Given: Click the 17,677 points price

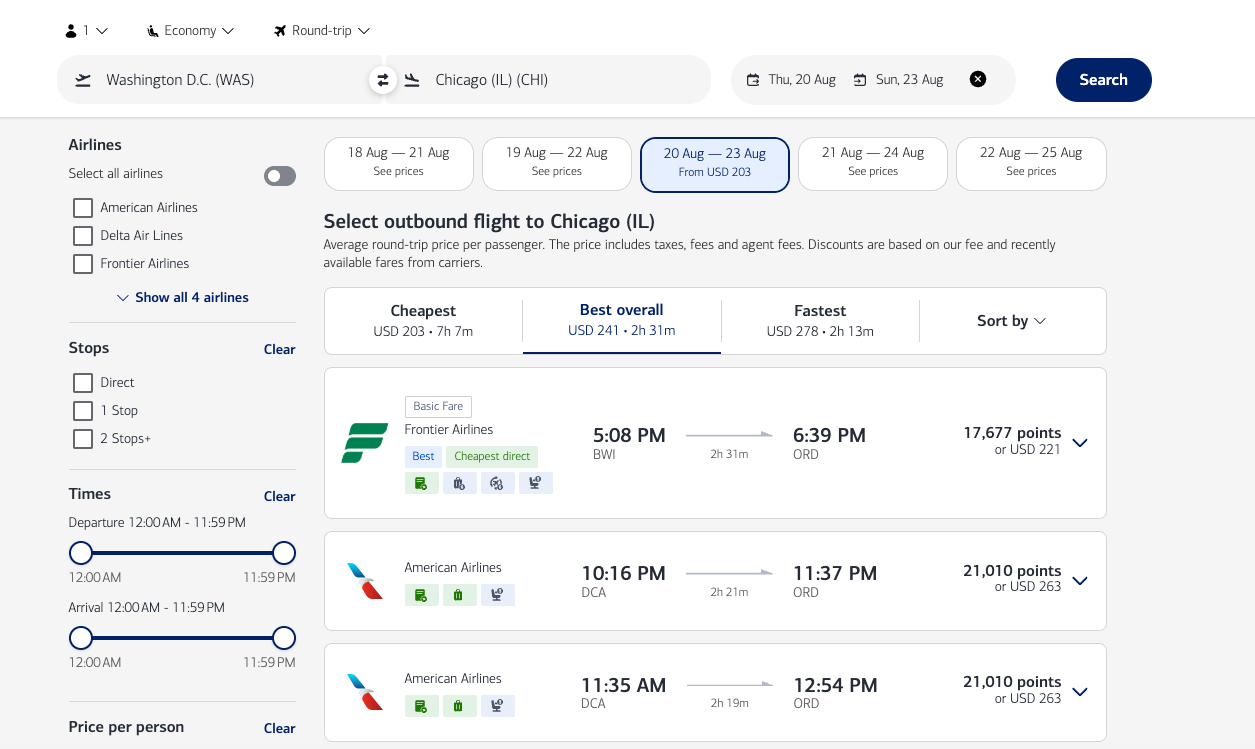Looking at the screenshot, I should pos(1012,433).
